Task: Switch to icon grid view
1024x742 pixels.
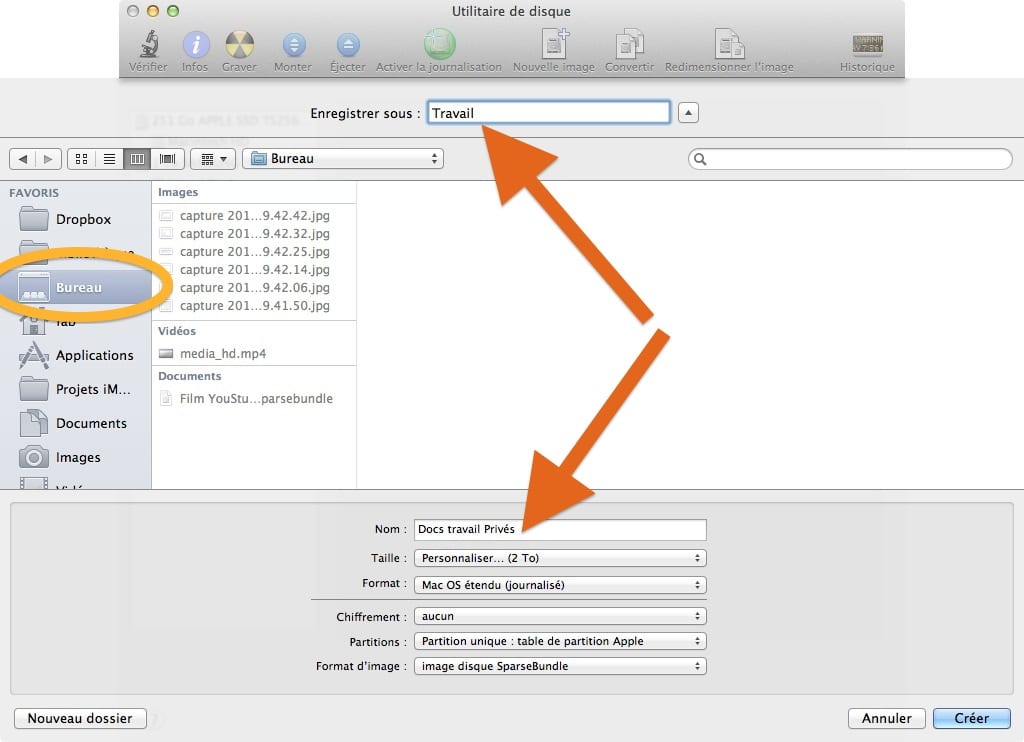Action: tap(82, 159)
